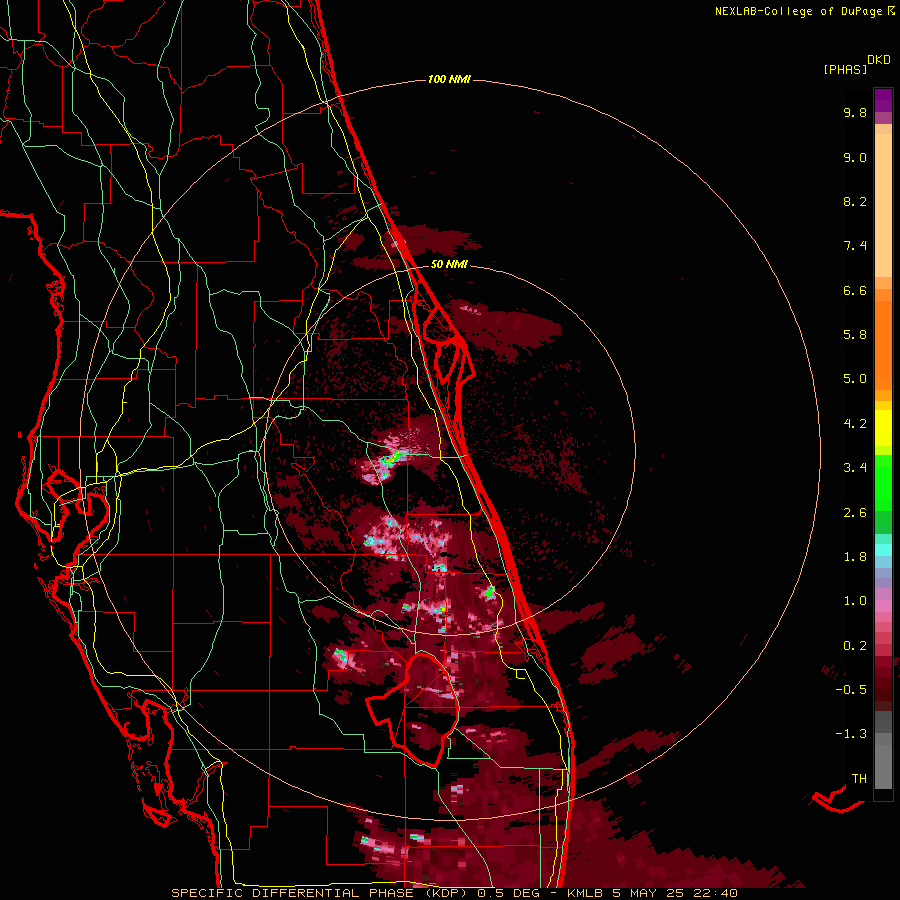The height and width of the screenshot is (900, 900).
Task: Select the 4.2 value on the color scale
Action: (x=855, y=424)
